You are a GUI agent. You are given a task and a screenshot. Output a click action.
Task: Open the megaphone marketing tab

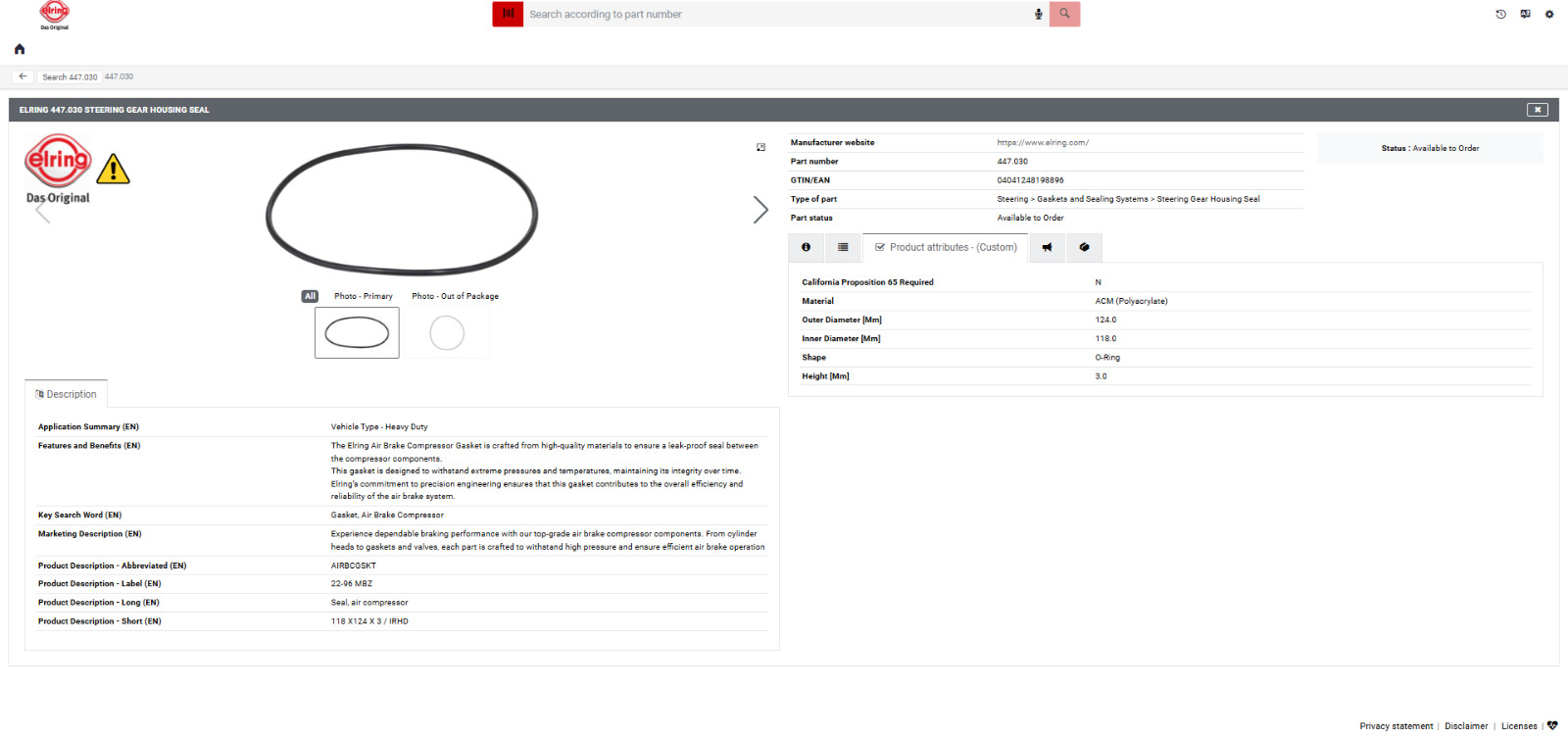[x=1047, y=247]
